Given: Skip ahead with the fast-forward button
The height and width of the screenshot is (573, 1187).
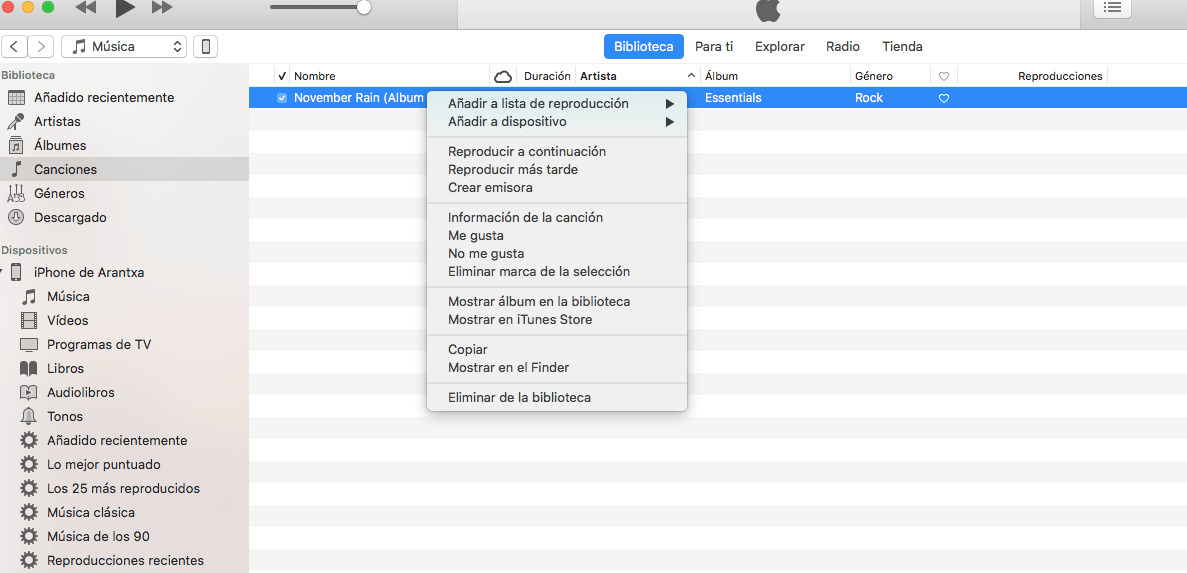Looking at the screenshot, I should pyautogui.click(x=162, y=8).
